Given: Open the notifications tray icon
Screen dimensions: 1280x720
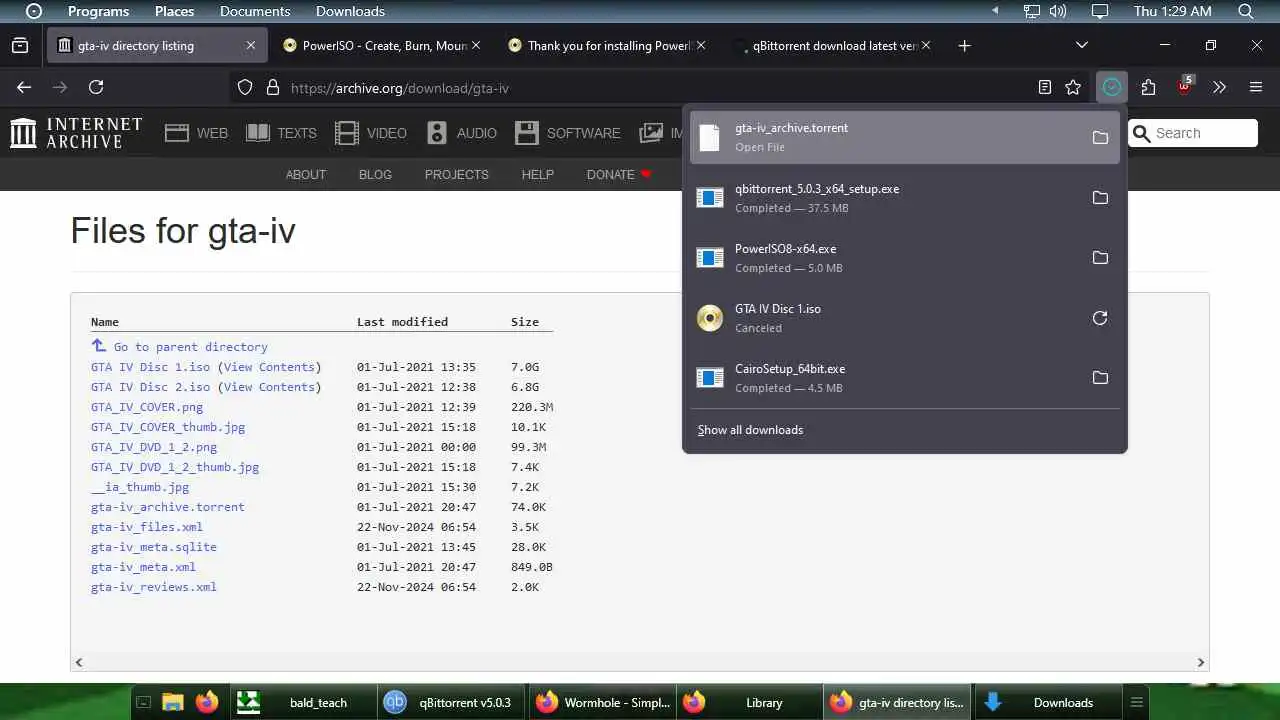Looking at the screenshot, I should pos(1100,11).
